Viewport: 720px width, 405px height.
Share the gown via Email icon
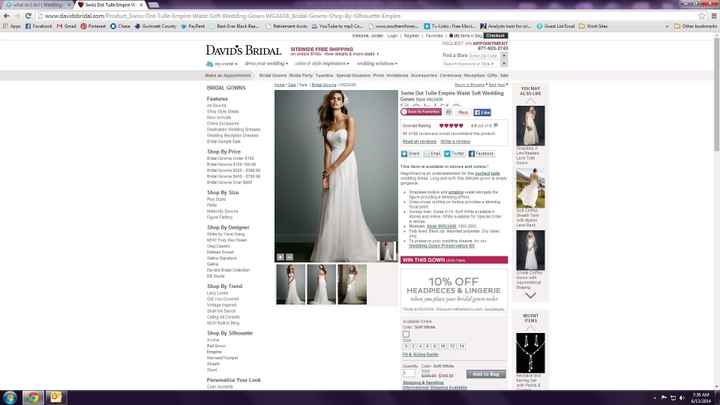coord(432,154)
